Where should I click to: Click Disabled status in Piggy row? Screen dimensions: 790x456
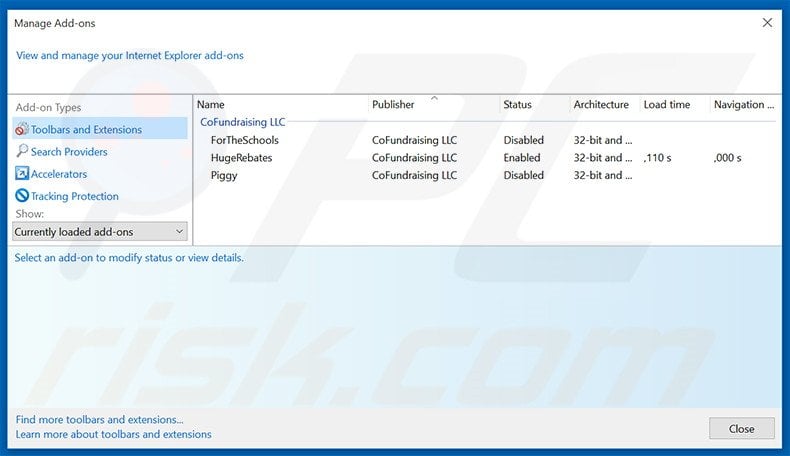[523, 175]
